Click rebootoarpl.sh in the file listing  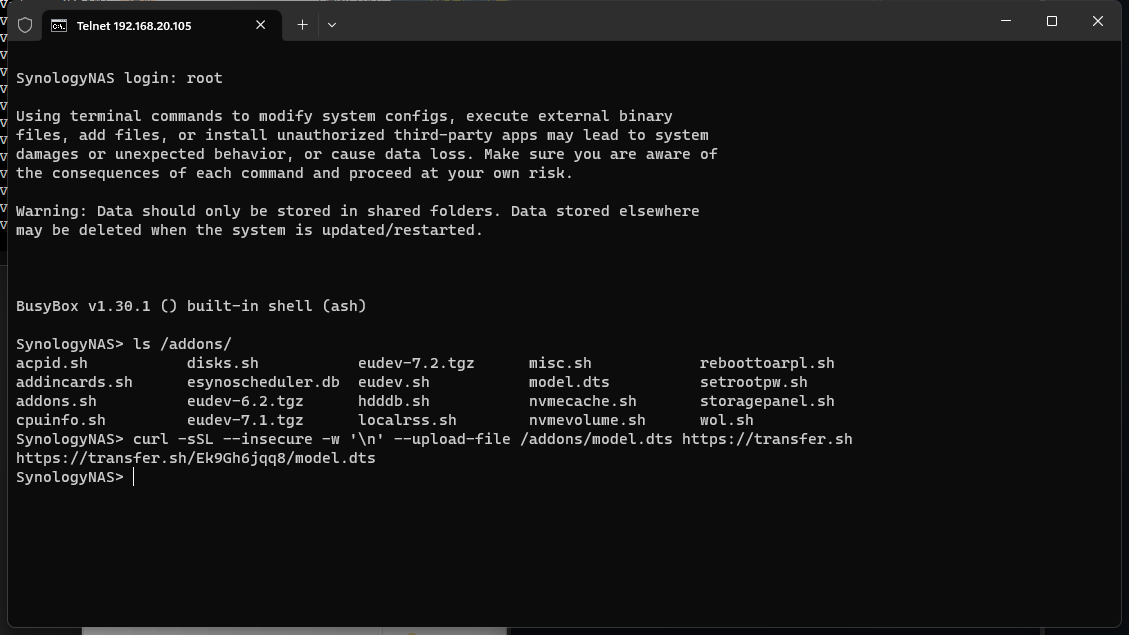767,363
